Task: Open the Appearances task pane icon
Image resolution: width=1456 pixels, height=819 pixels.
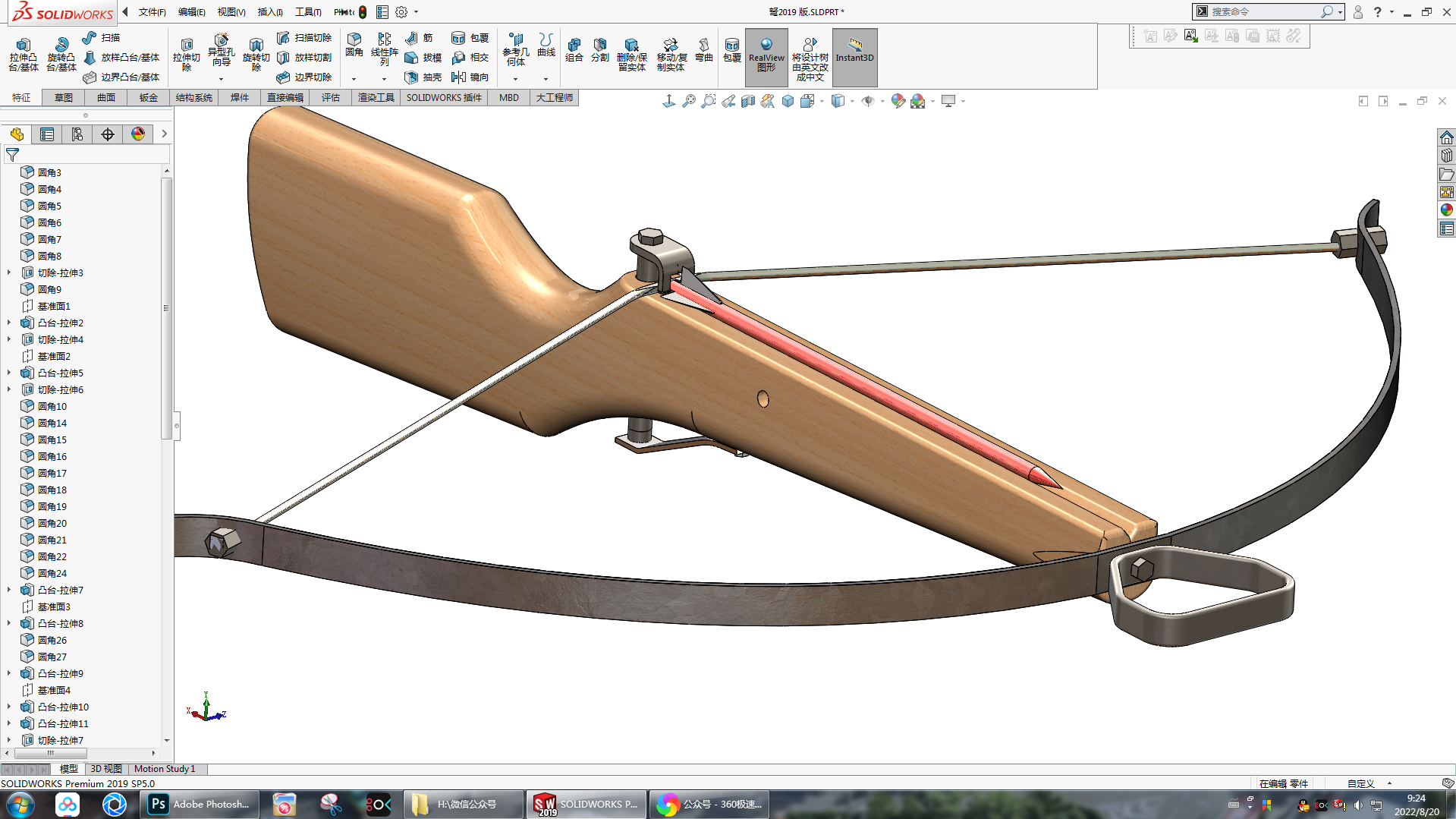Action: pos(1447,209)
